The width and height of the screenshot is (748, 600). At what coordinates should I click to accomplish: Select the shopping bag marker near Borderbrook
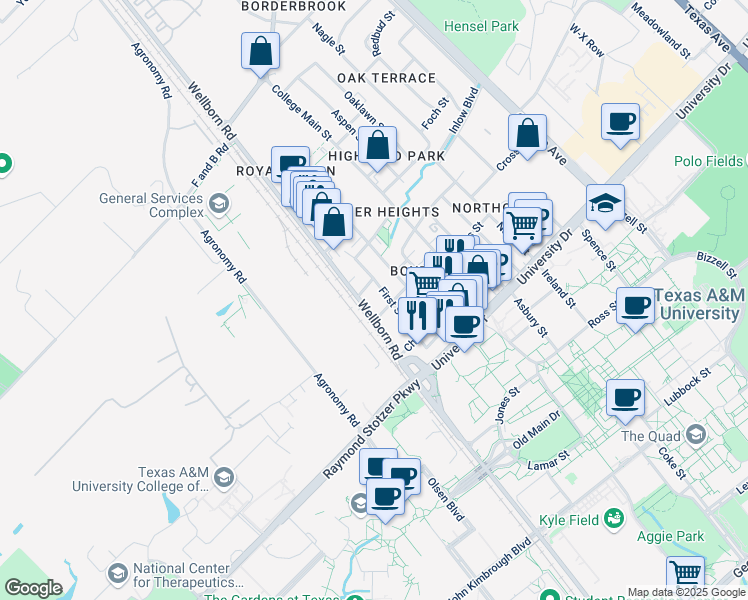tap(260, 54)
